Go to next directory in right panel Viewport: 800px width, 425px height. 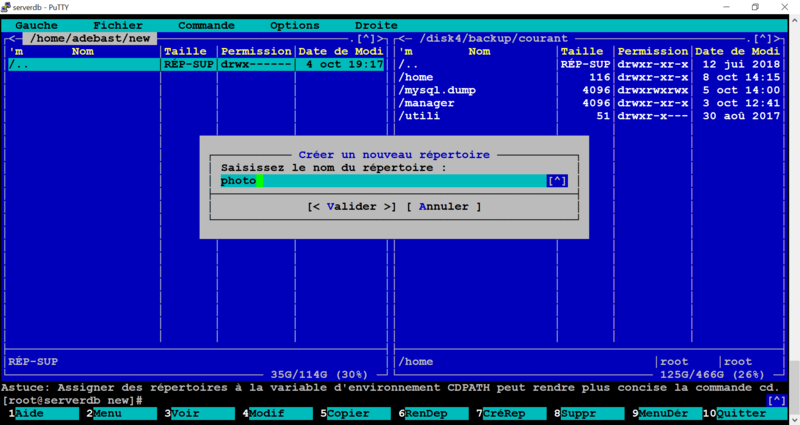coord(777,38)
